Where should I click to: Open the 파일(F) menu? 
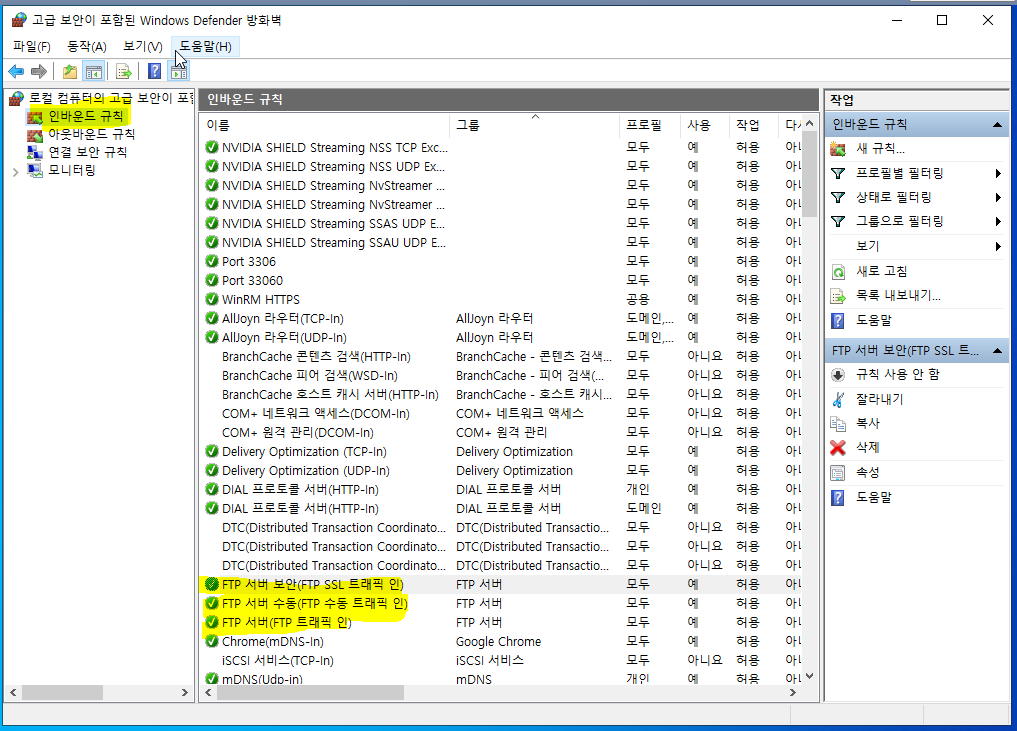(x=31, y=46)
